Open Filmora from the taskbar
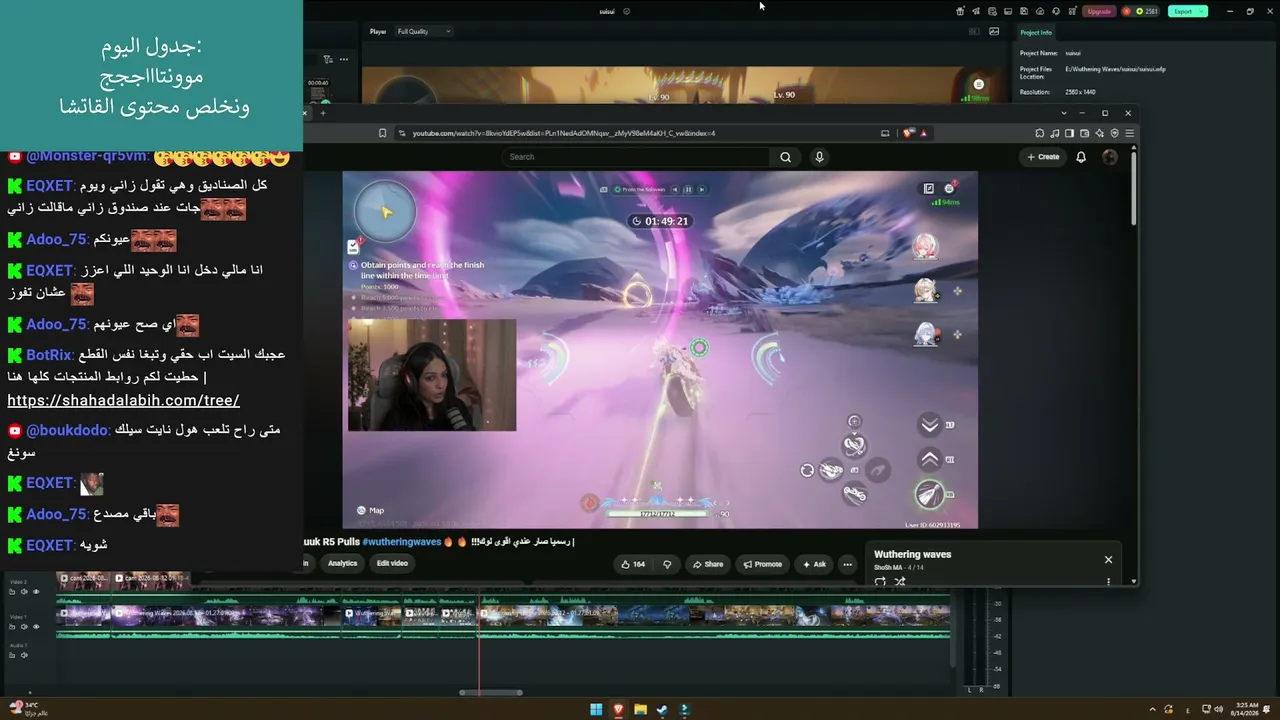The width and height of the screenshot is (1280, 720). tap(684, 710)
